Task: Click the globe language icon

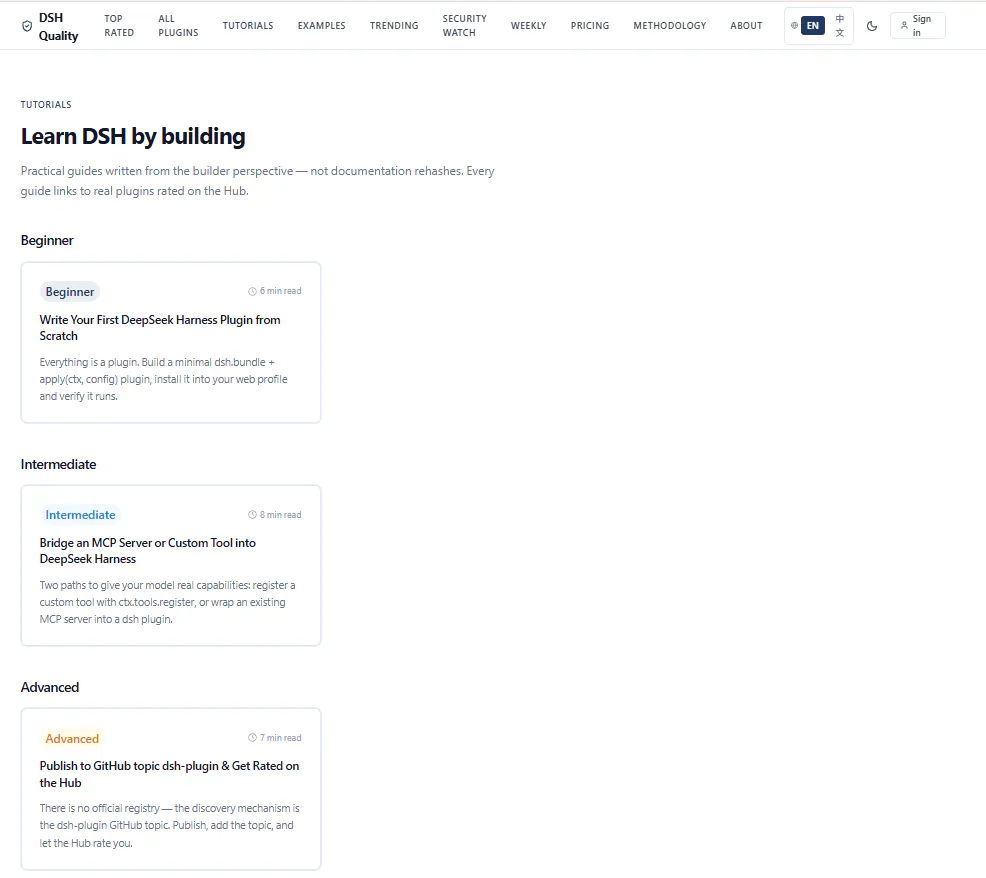Action: [x=794, y=26]
